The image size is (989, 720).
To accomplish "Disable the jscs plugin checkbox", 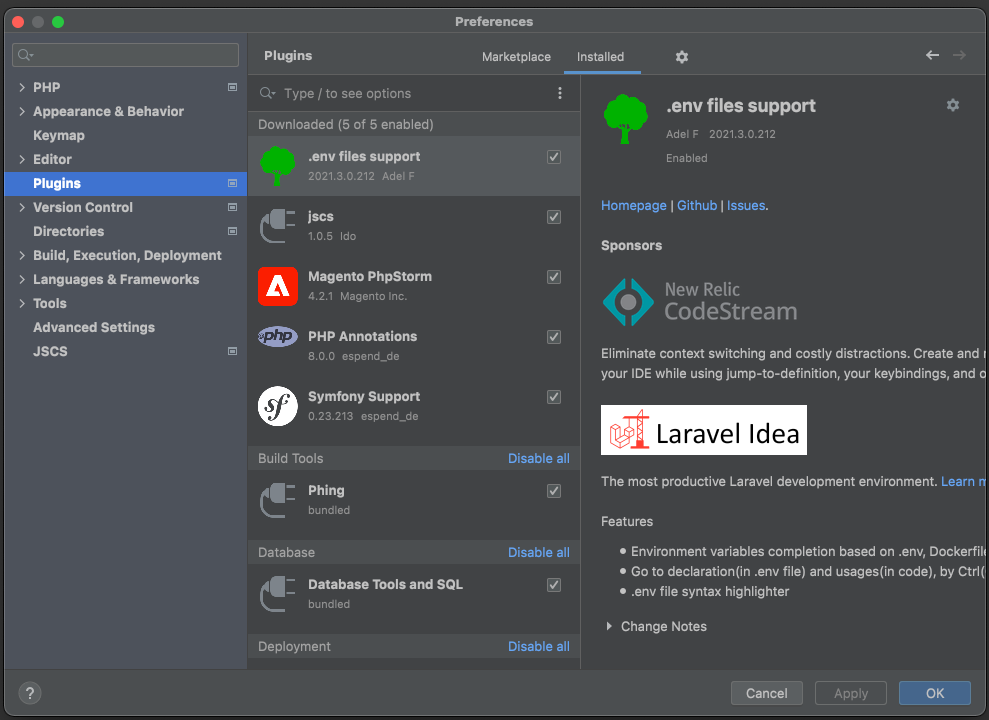I will [554, 217].
